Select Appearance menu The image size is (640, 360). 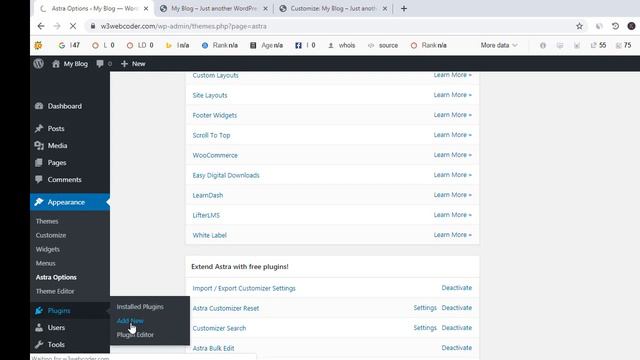pyautogui.click(x=70, y=202)
